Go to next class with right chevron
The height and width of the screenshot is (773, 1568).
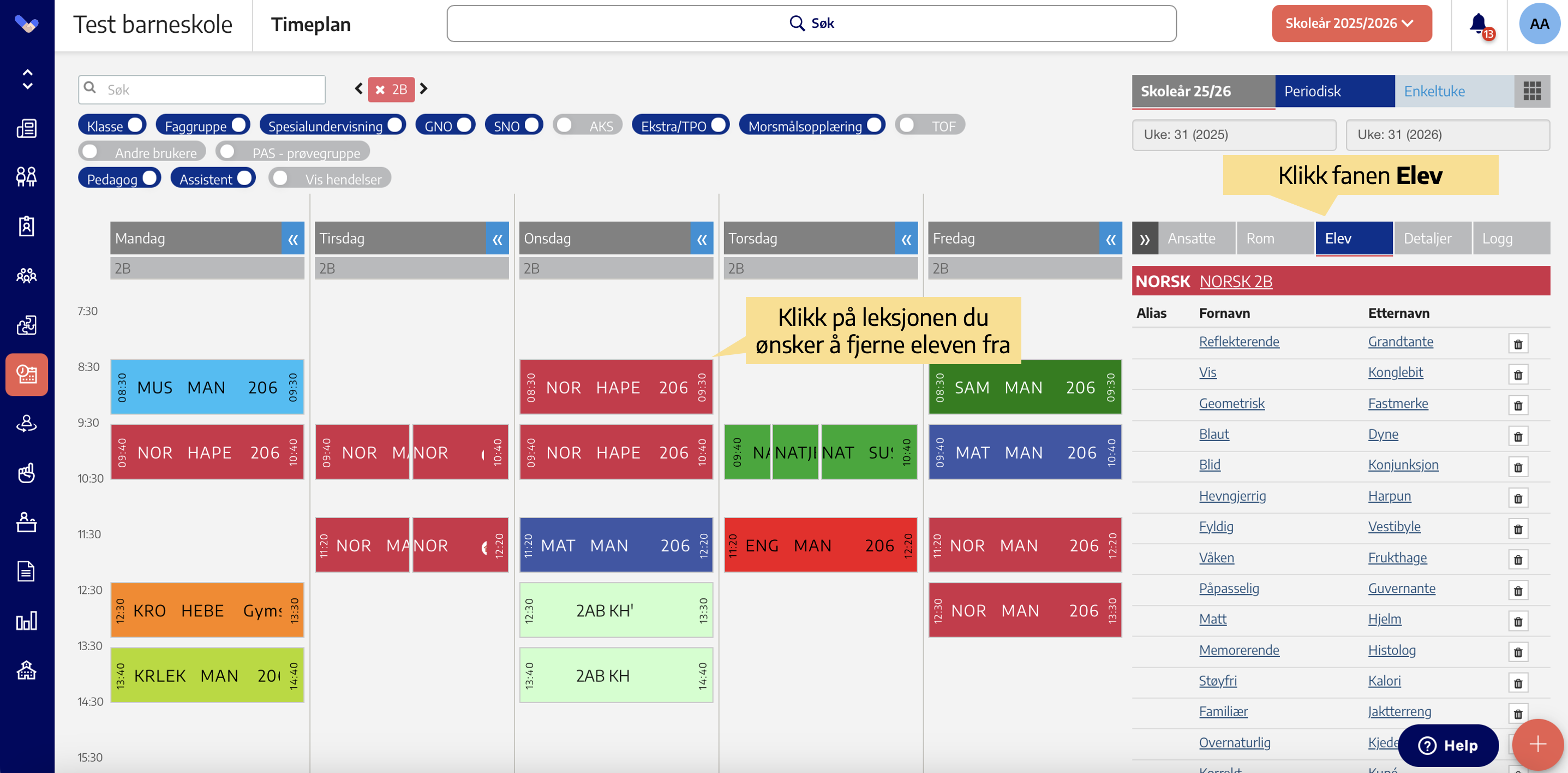[424, 89]
